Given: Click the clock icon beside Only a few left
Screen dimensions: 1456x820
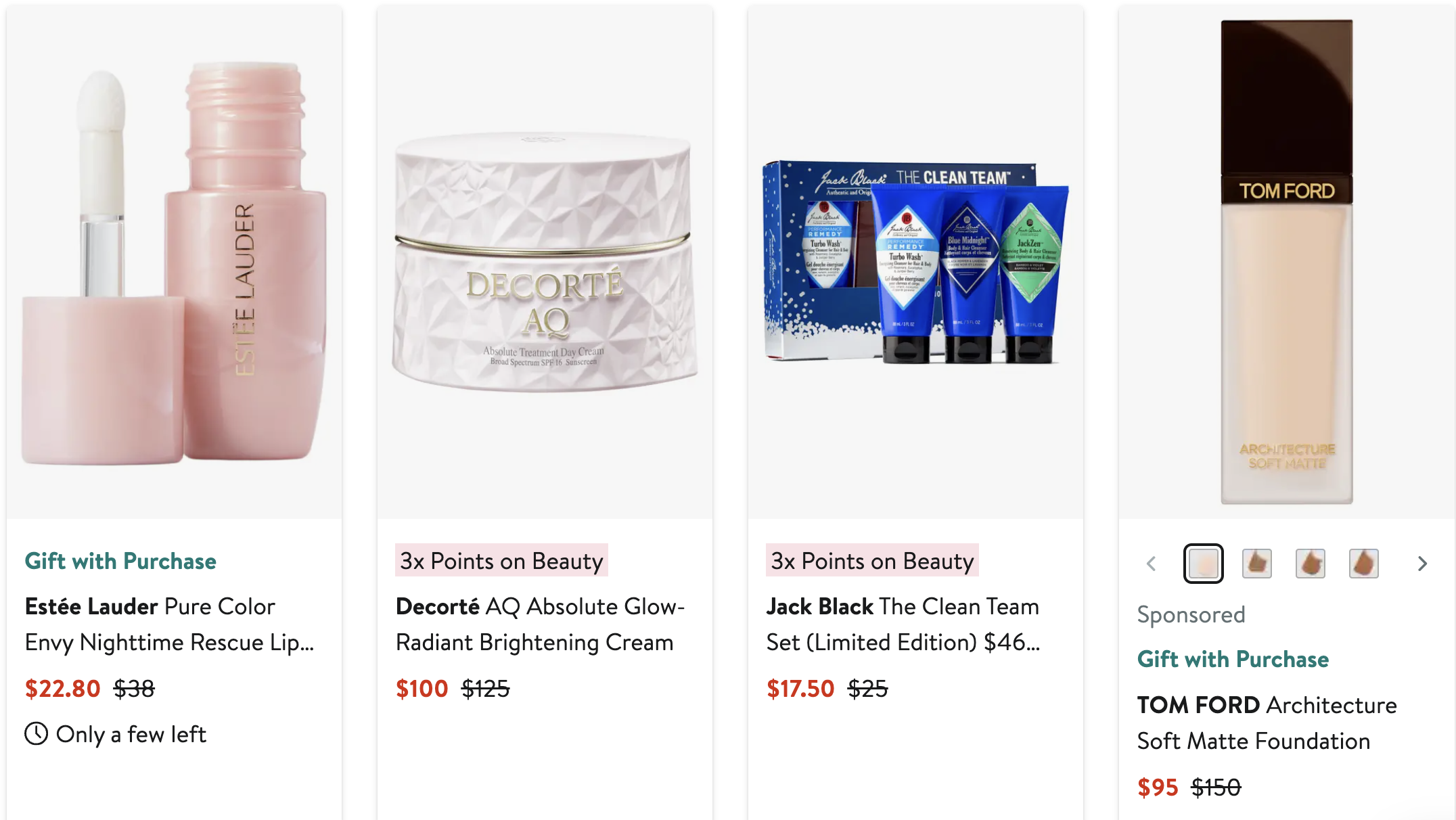Looking at the screenshot, I should 37,734.
